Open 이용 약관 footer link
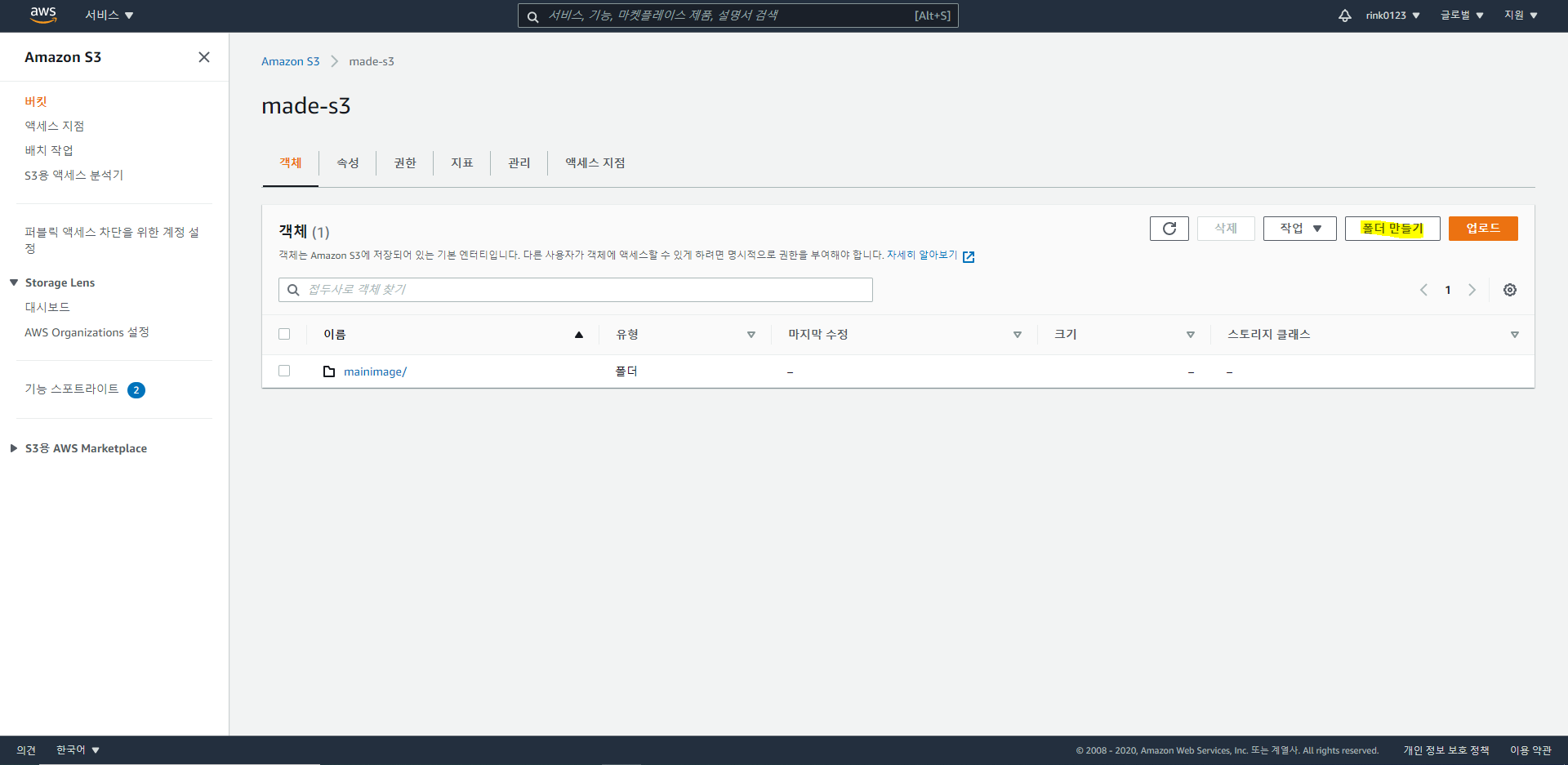Screen dimensions: 1568x765 [x=1530, y=750]
